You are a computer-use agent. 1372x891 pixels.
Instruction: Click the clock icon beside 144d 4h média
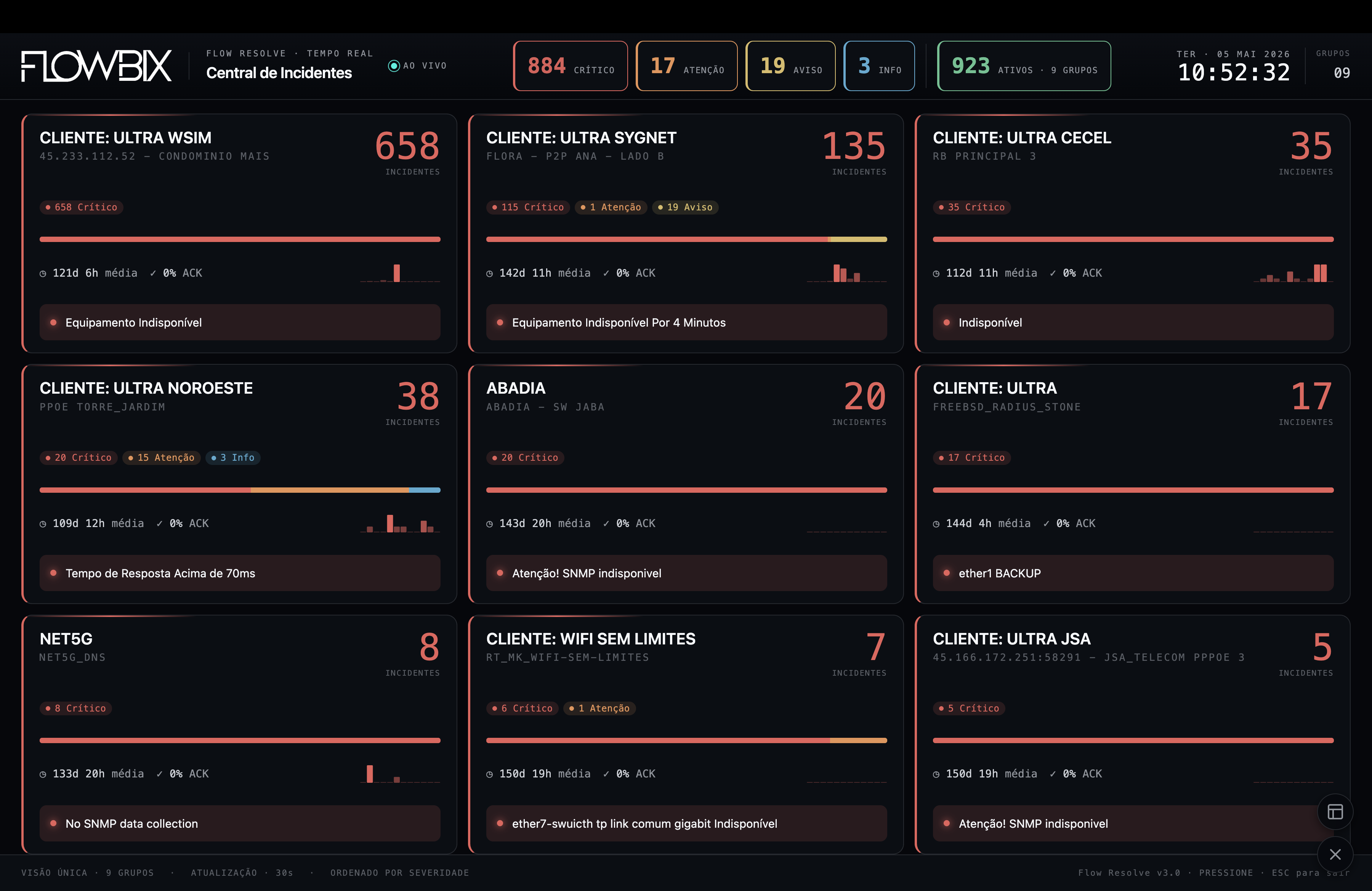tap(937, 524)
